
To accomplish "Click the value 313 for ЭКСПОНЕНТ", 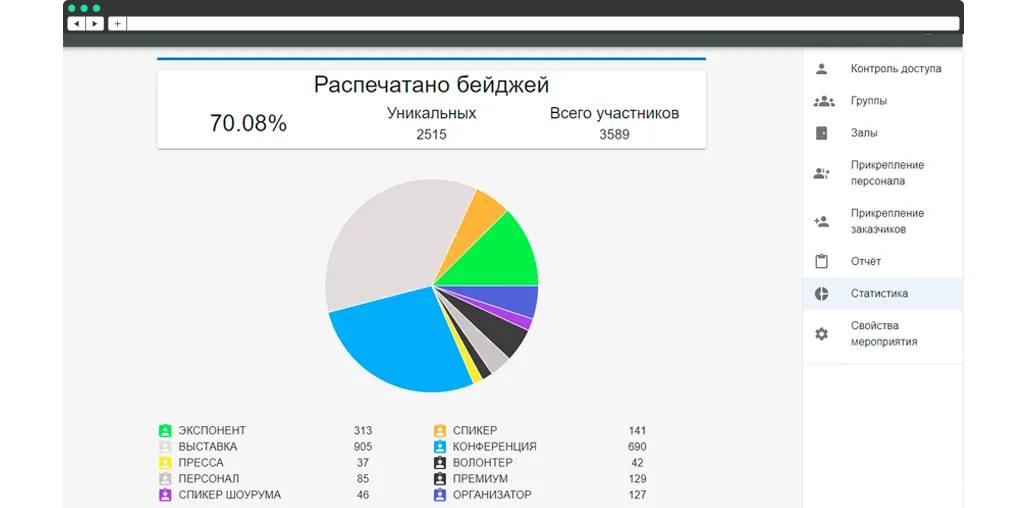I will point(363,431).
